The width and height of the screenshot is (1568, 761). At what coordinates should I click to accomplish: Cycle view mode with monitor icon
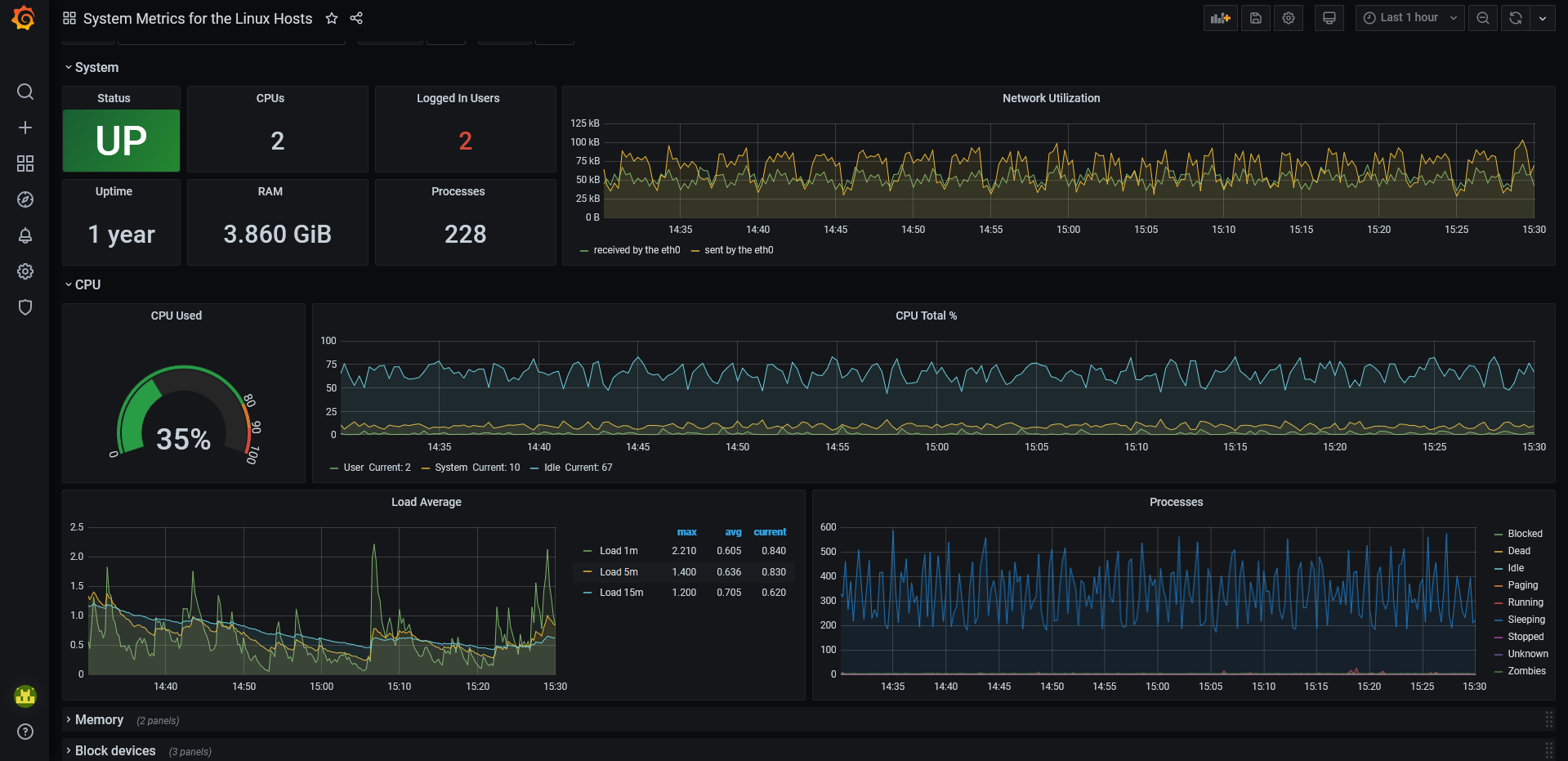click(x=1329, y=18)
